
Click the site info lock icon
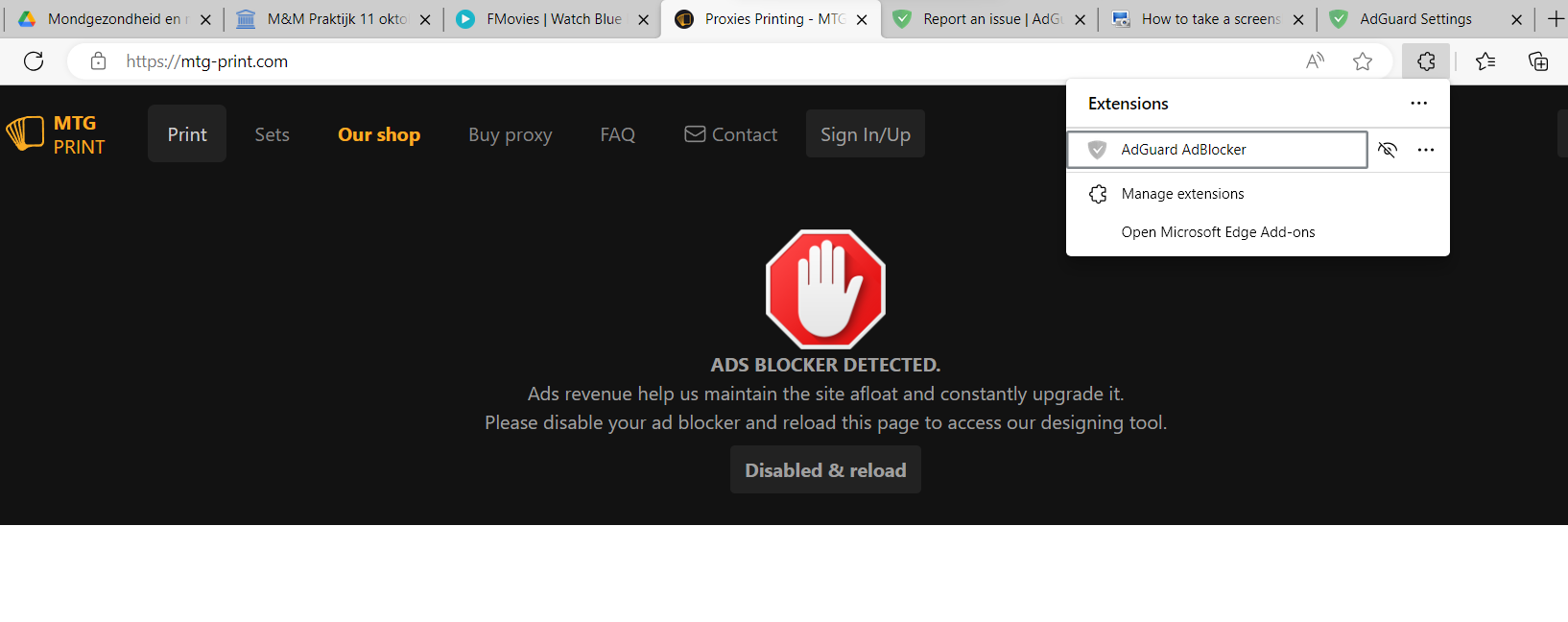pos(98,61)
